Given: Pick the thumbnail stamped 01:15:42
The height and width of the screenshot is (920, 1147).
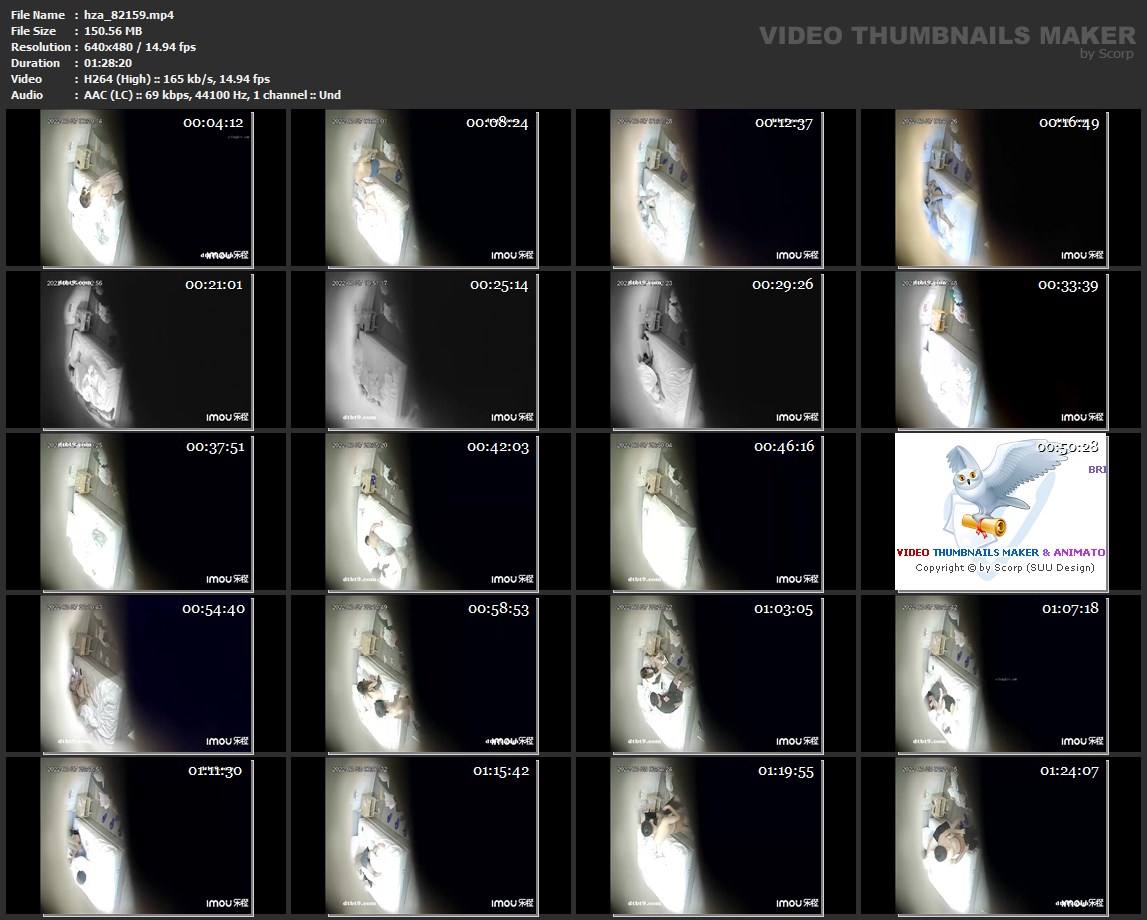Looking at the screenshot, I should click(432, 837).
